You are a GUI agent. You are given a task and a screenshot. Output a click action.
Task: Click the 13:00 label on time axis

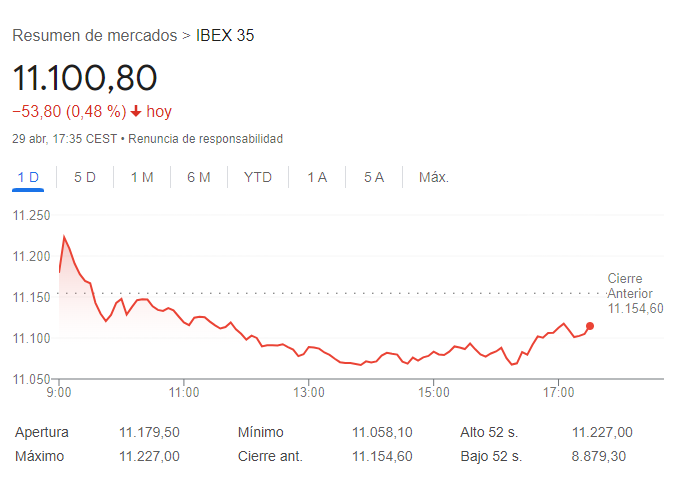[309, 393]
